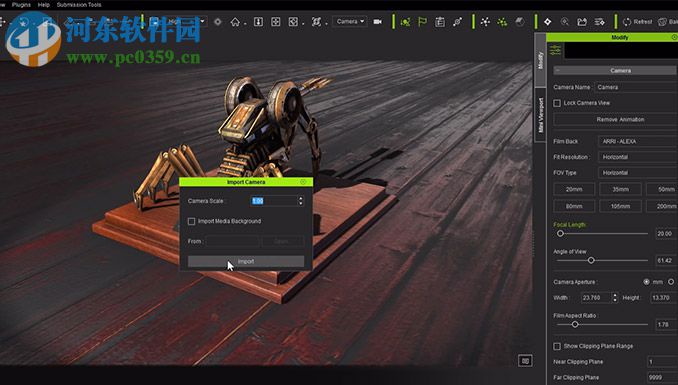Click the Refresh button in toolbar

point(637,22)
